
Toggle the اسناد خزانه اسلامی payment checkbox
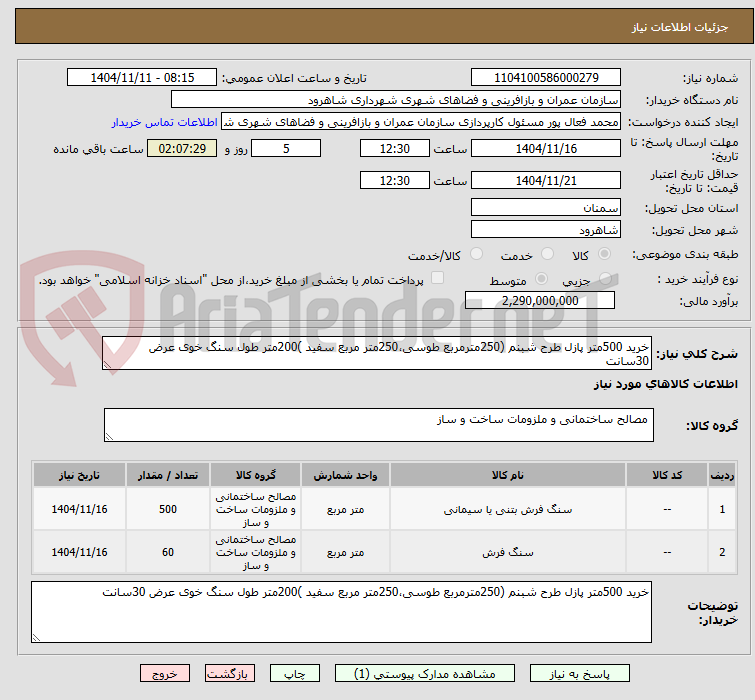point(437,278)
